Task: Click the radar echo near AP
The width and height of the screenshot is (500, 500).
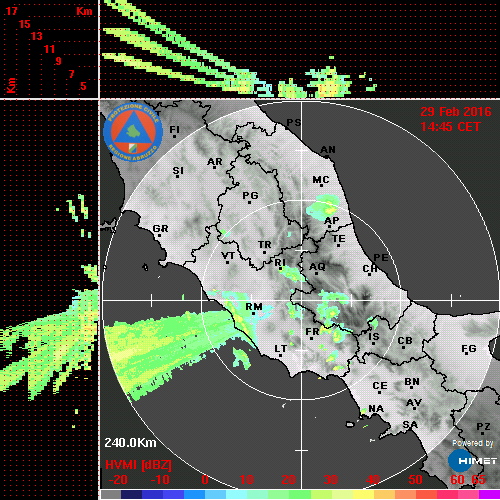Action: click(x=323, y=207)
